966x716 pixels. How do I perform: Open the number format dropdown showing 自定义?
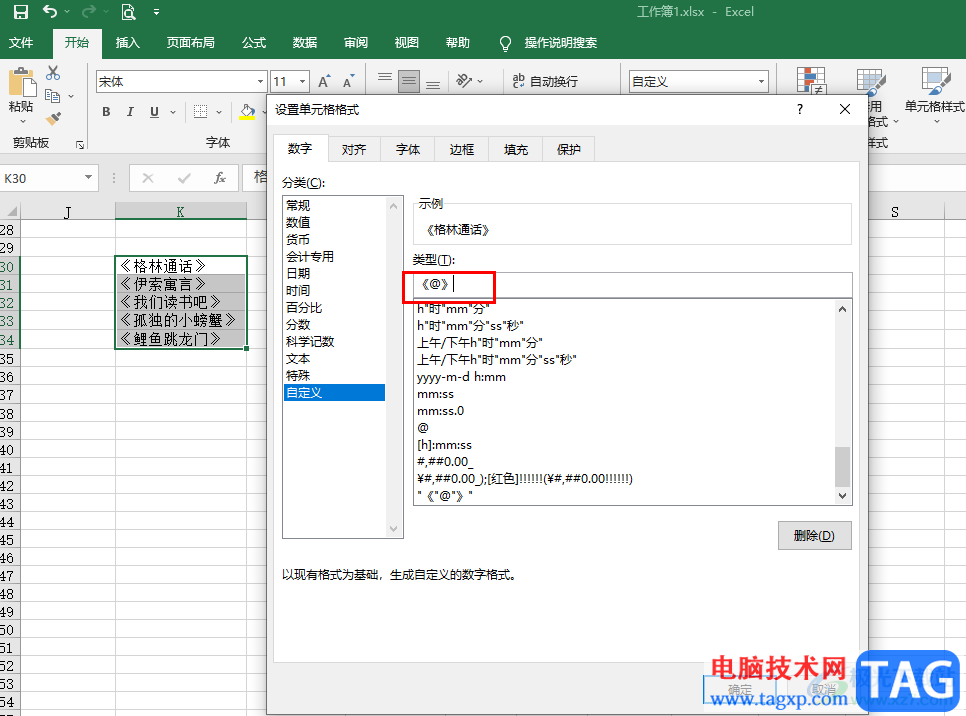(x=761, y=81)
